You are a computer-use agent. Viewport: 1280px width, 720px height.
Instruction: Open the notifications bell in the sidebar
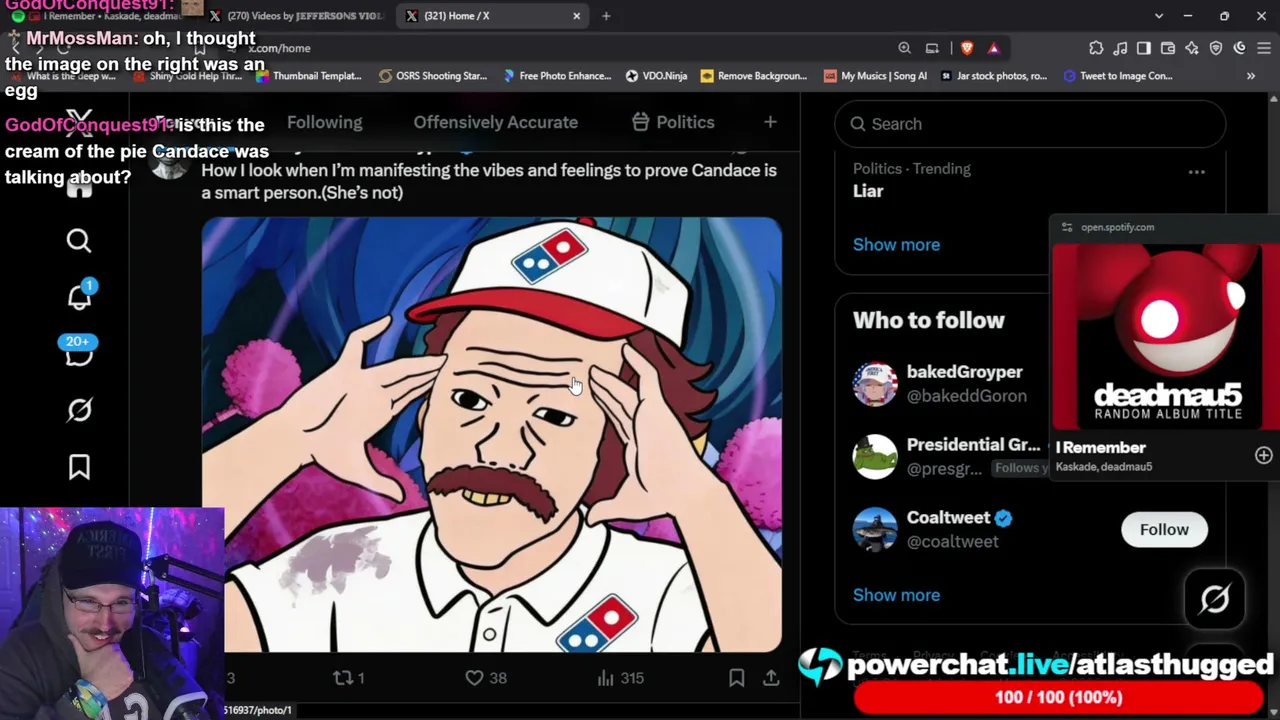pos(79,297)
